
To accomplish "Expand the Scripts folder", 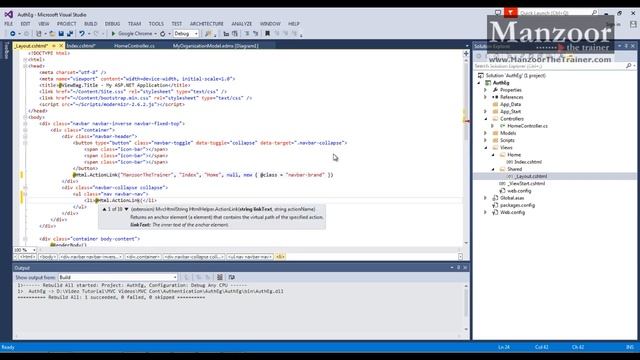I will click(x=486, y=140).
